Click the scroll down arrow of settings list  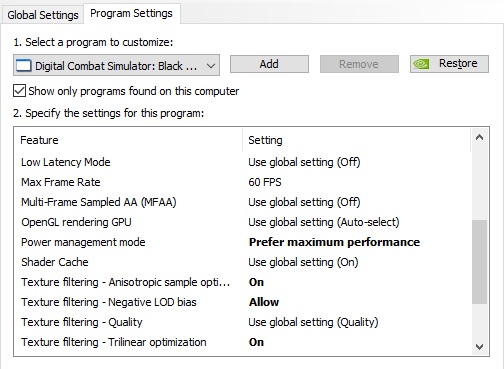click(479, 347)
